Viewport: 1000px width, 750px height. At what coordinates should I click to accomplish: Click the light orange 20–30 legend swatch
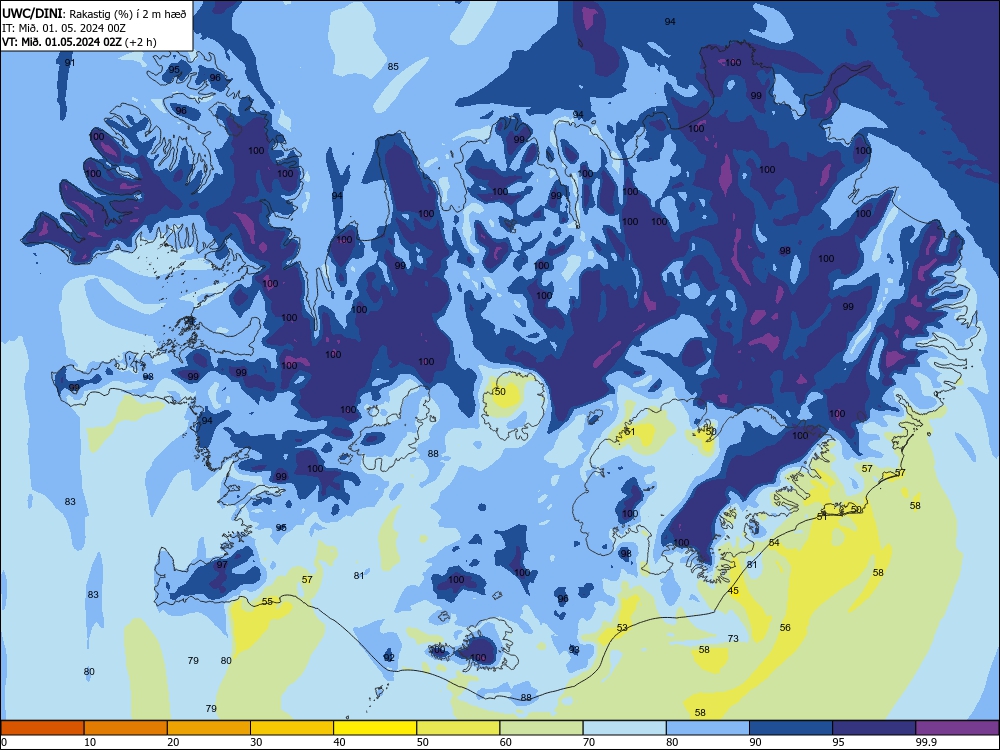click(x=209, y=728)
